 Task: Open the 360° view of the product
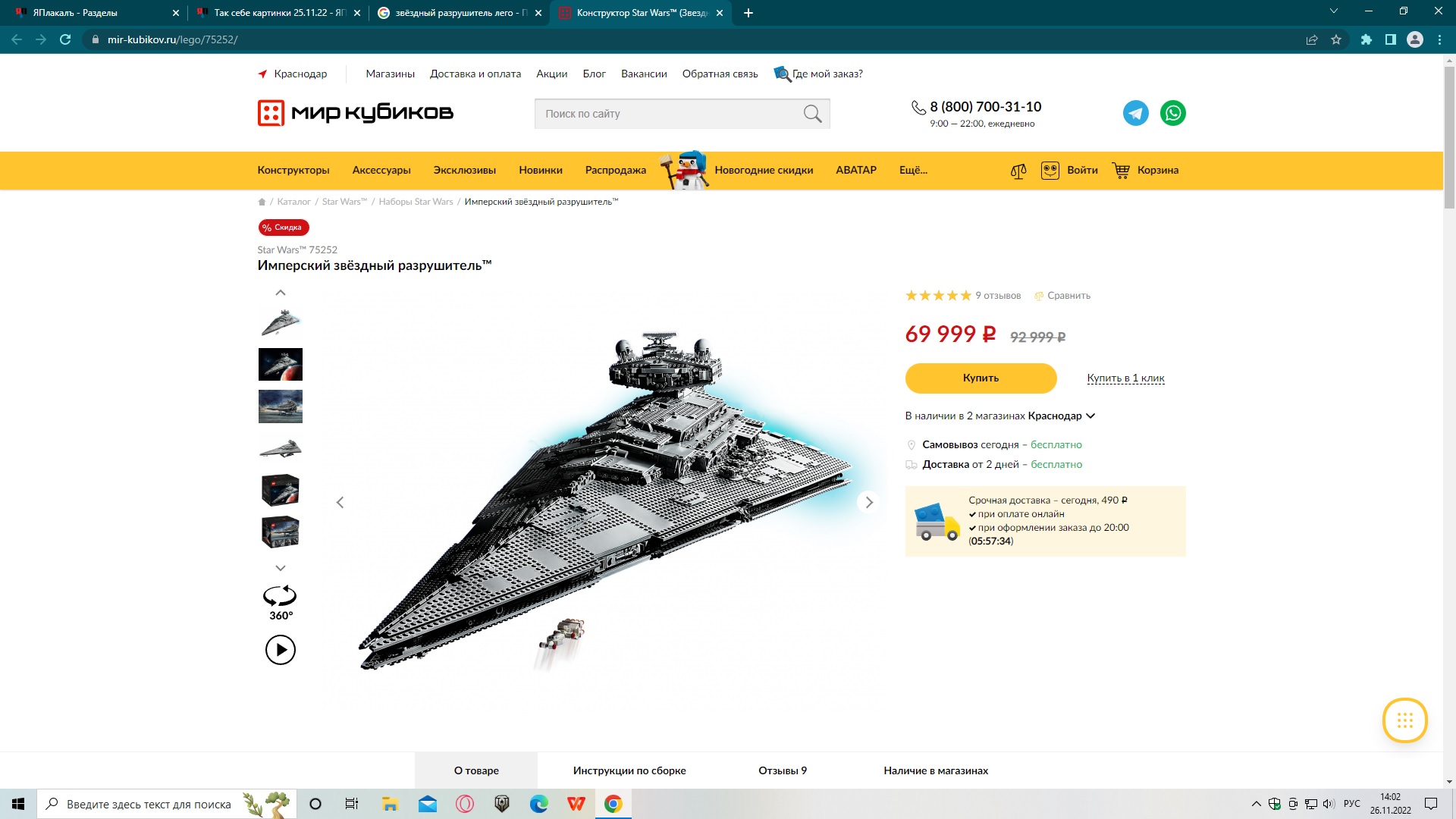[280, 603]
